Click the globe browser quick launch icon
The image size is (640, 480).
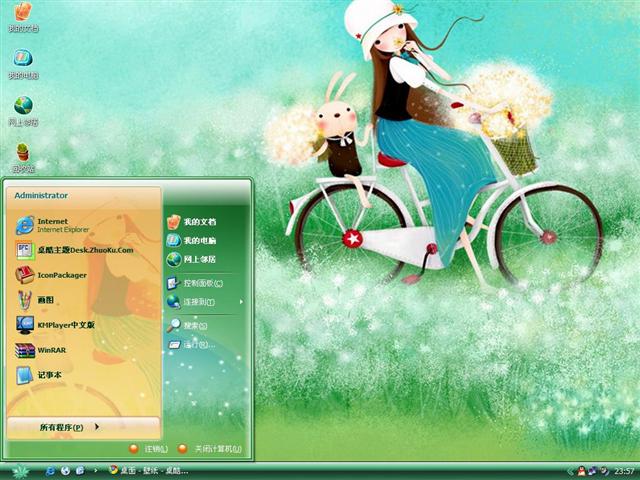65,471
